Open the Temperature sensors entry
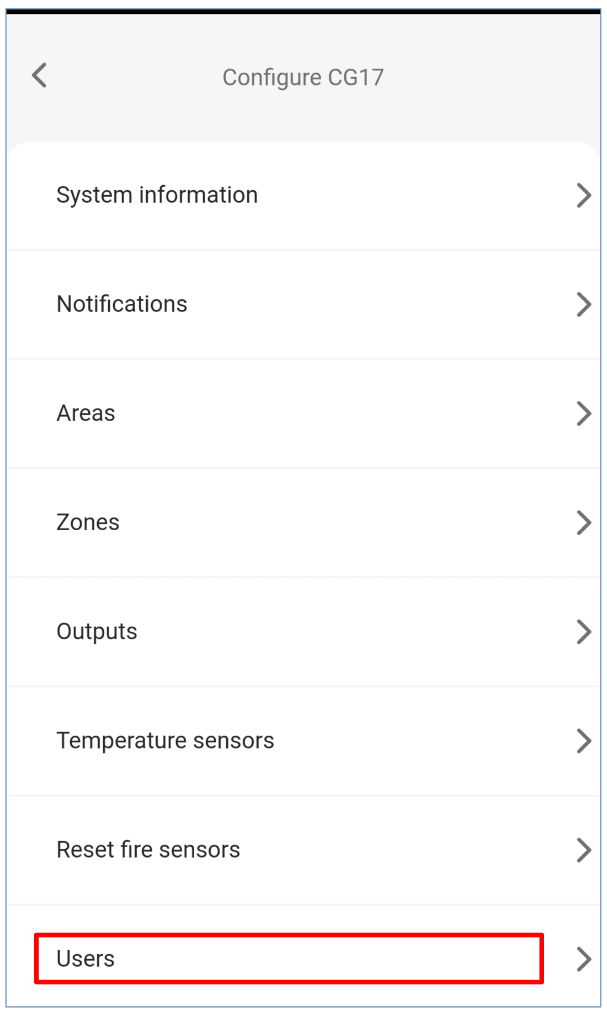Screen dimensions: 607x1018 click(x=165, y=741)
